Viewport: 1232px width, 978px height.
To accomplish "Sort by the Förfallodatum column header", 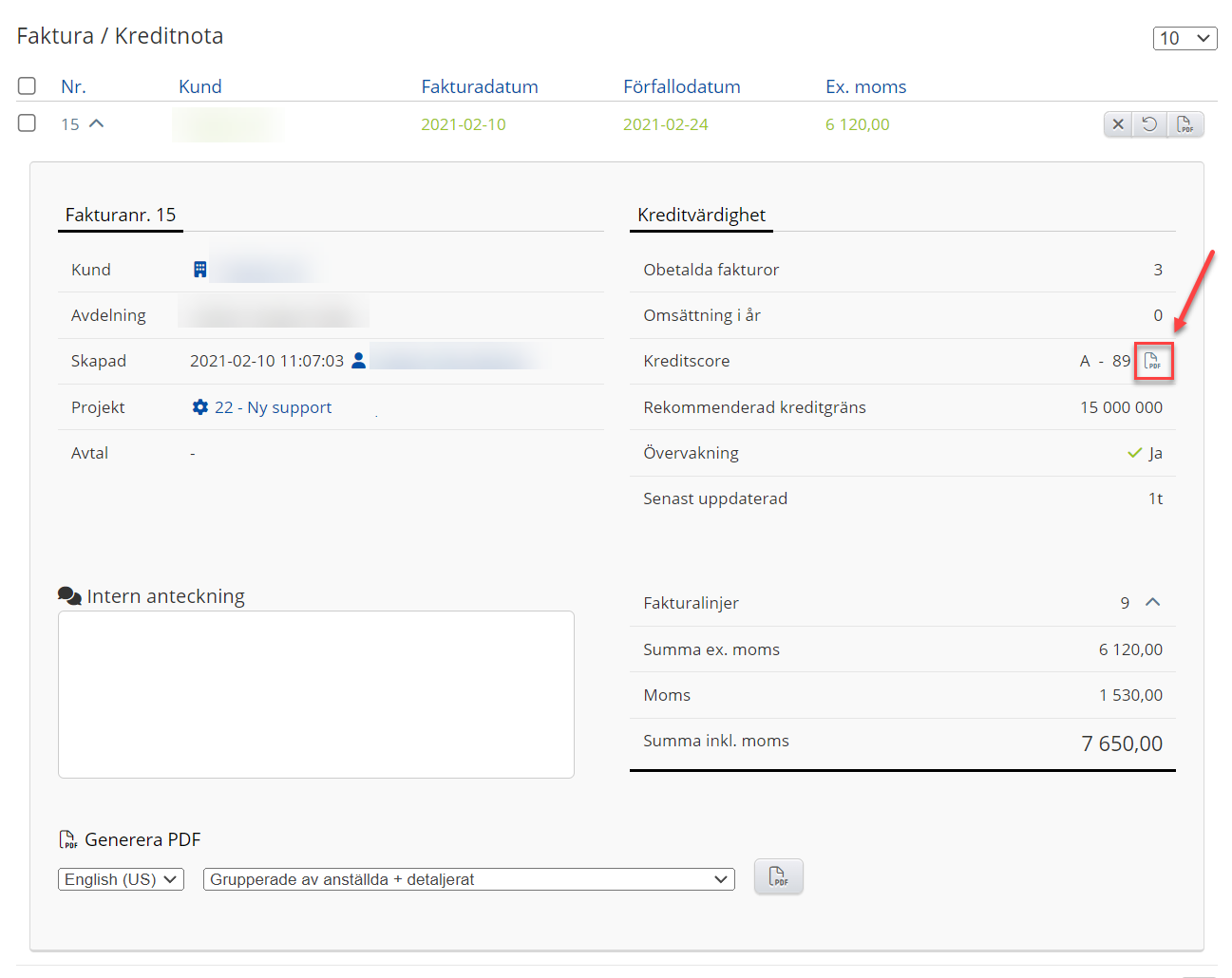I will [x=681, y=86].
